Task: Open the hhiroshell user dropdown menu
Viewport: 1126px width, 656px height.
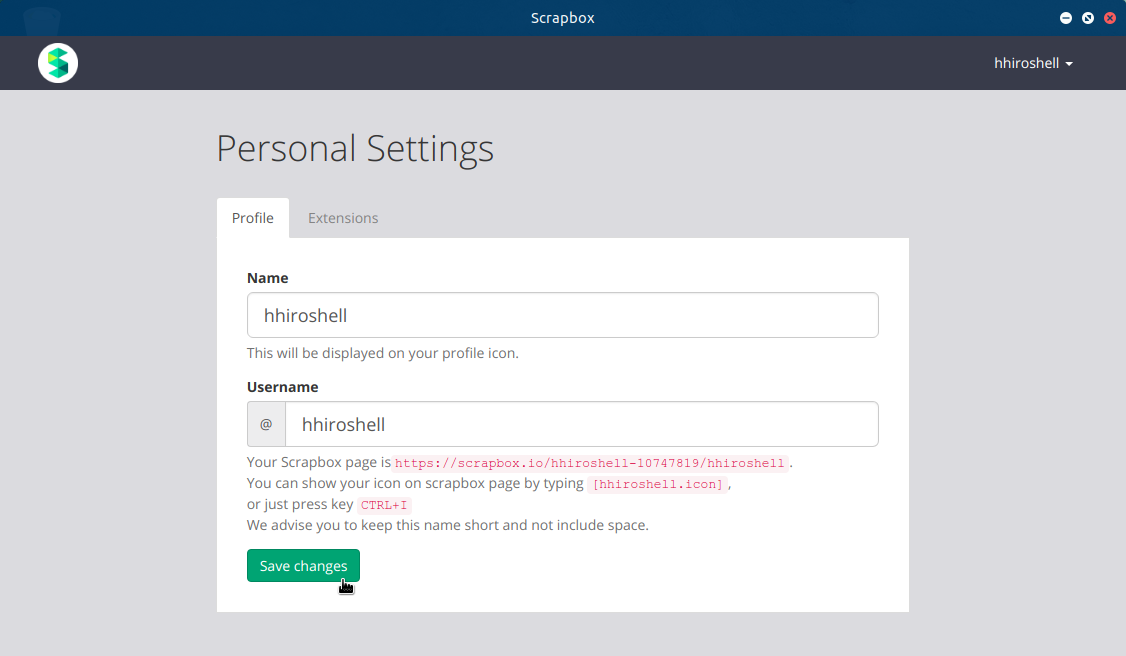Action: (1033, 63)
